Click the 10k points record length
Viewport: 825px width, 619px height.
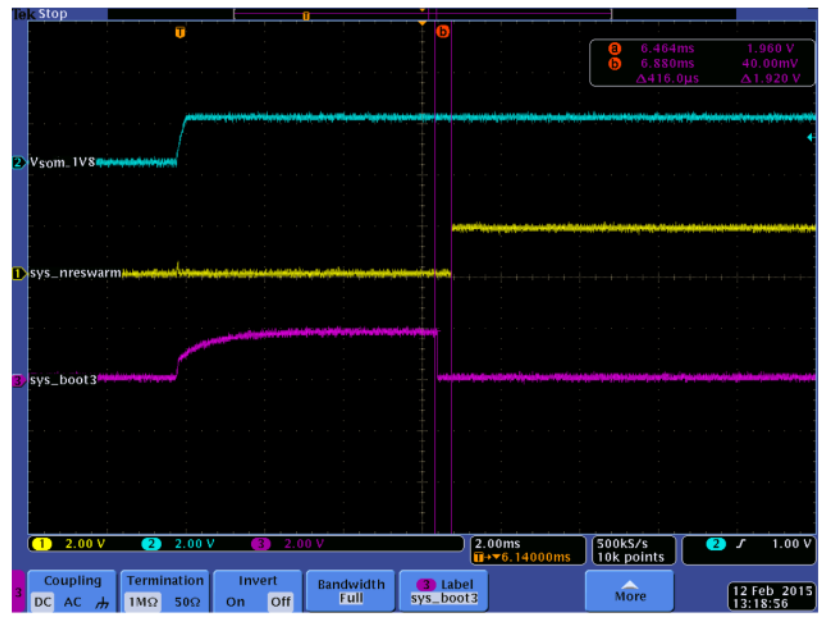tap(630, 557)
